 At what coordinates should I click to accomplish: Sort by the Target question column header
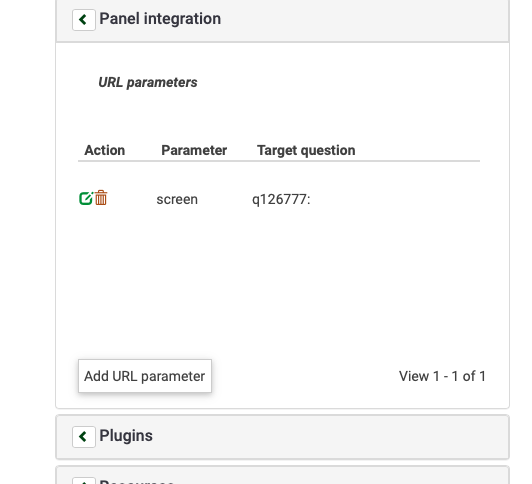pos(306,150)
